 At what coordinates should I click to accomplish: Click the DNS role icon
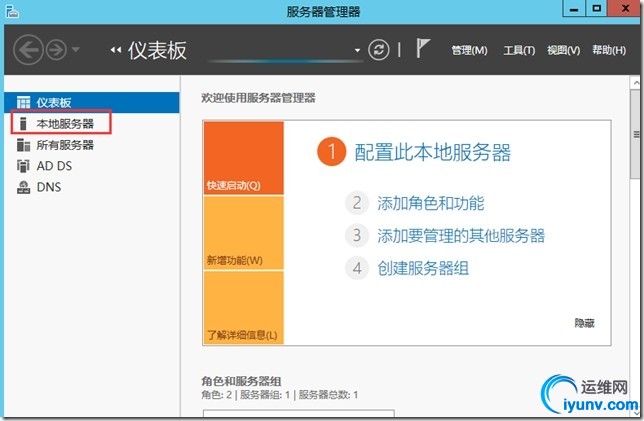coord(23,187)
